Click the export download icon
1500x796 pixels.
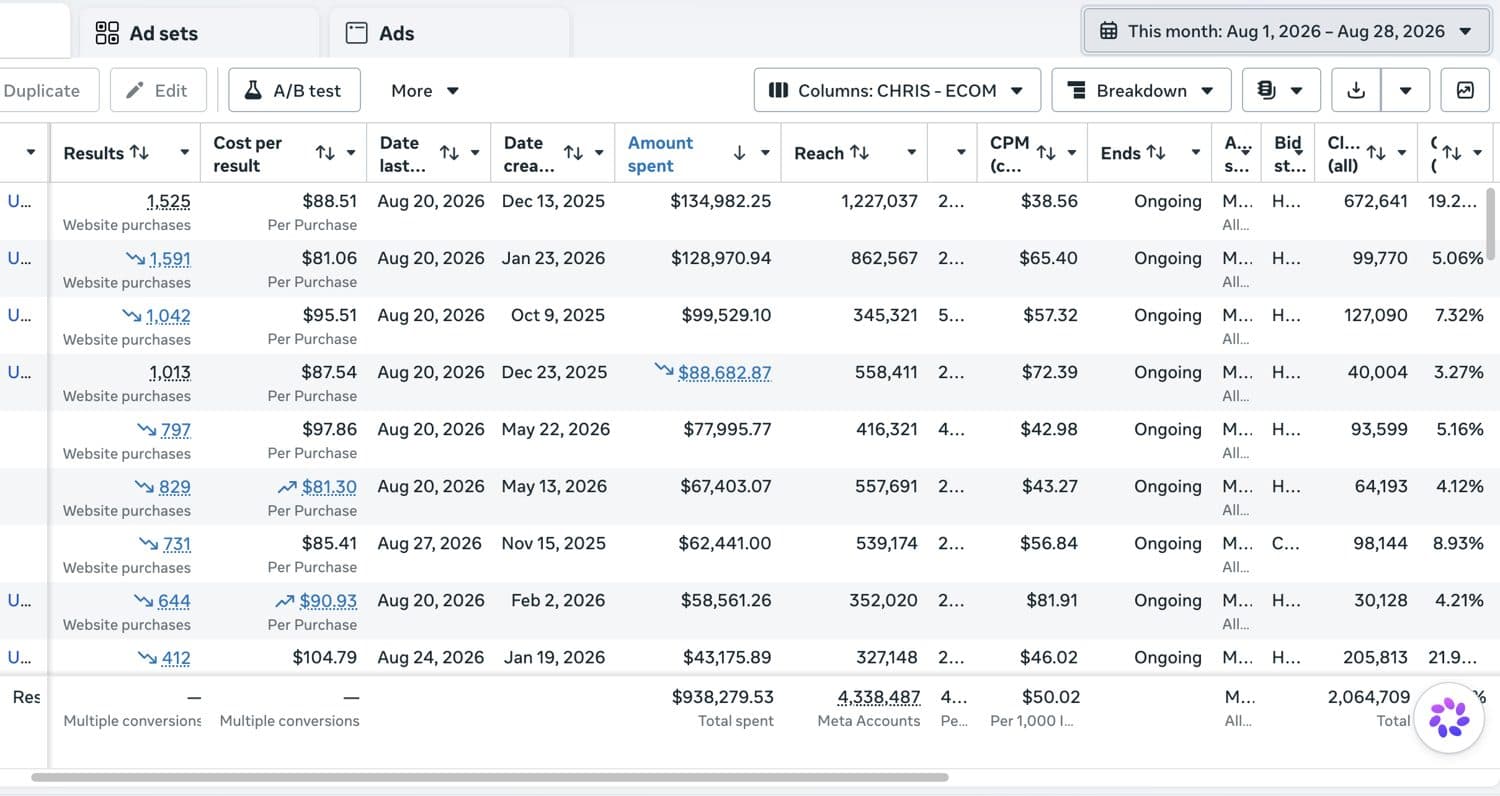point(1356,90)
